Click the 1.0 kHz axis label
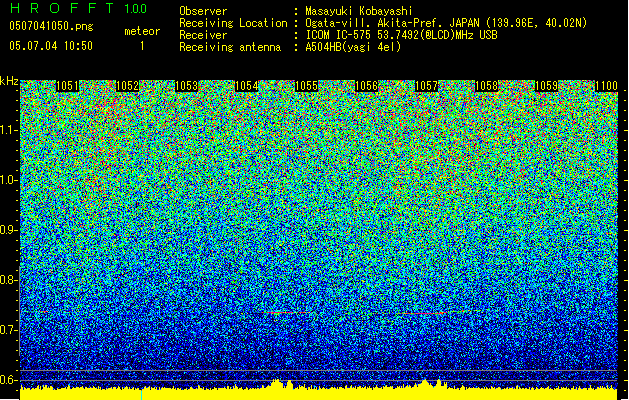Screen dimensions: 629x400 pos(9,180)
